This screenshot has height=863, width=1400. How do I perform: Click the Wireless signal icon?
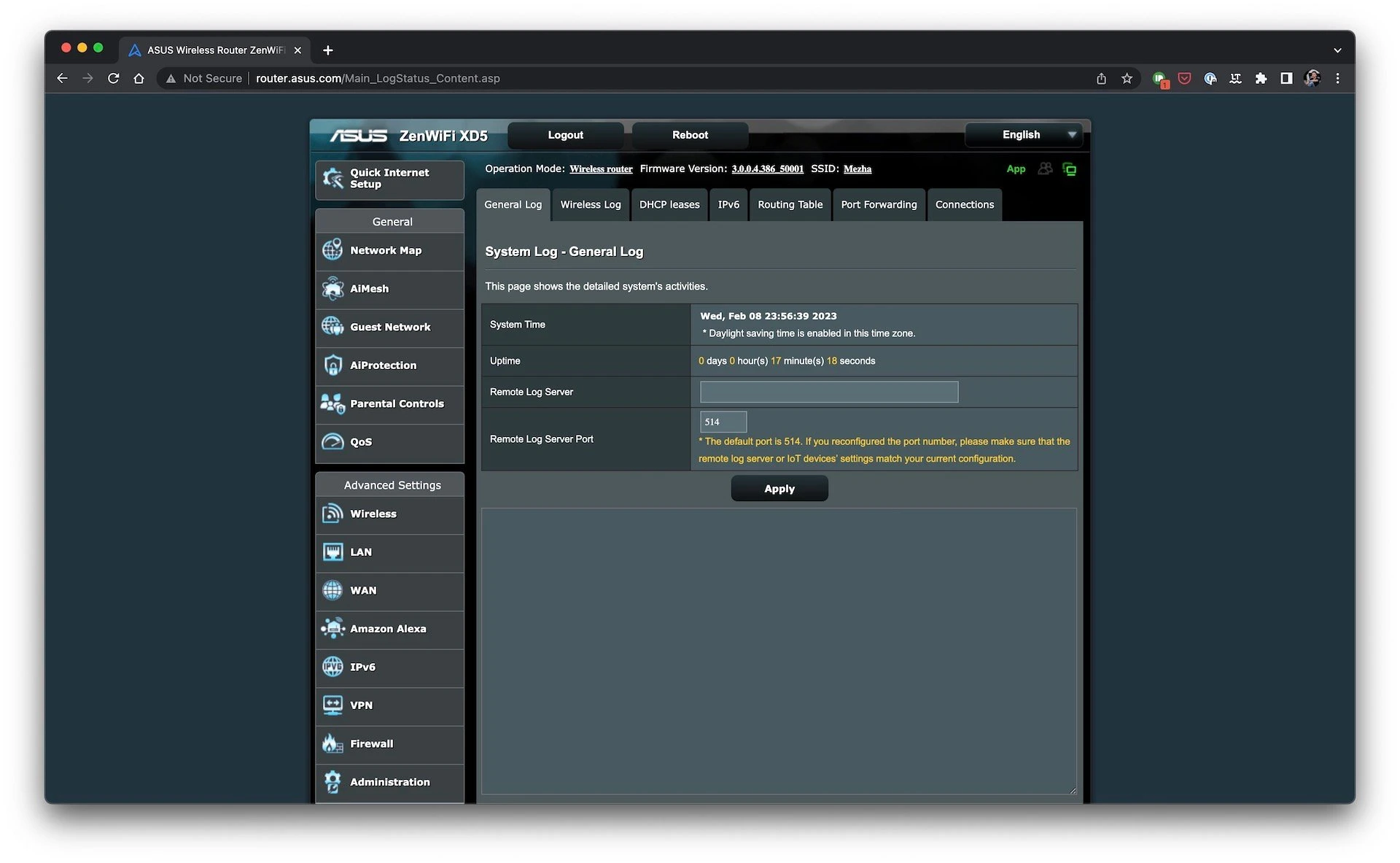(332, 514)
